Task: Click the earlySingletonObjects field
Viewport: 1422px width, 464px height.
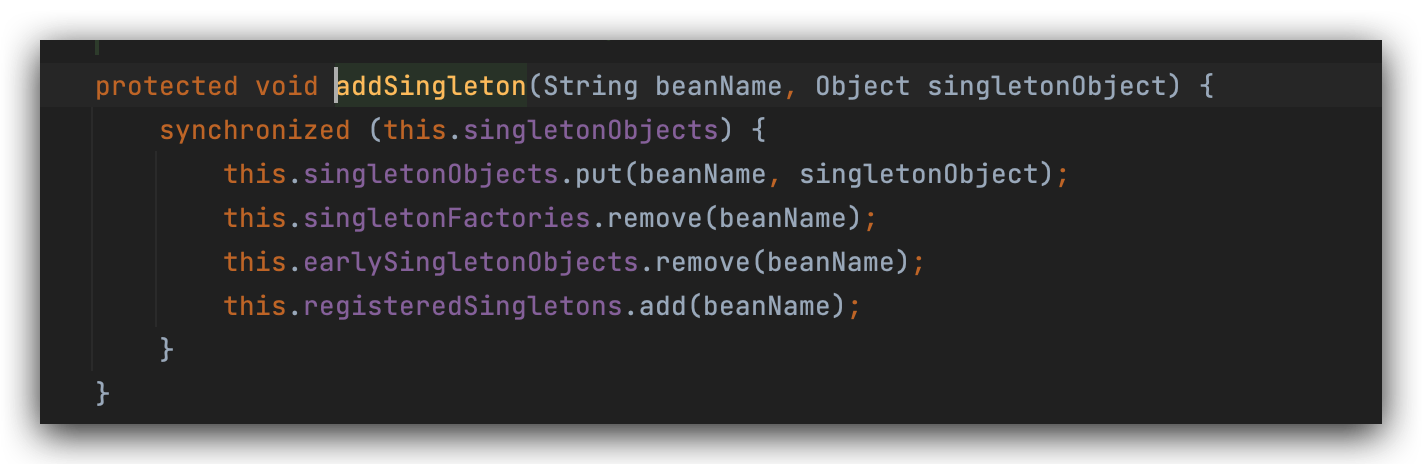Action: pyautogui.click(x=470, y=262)
